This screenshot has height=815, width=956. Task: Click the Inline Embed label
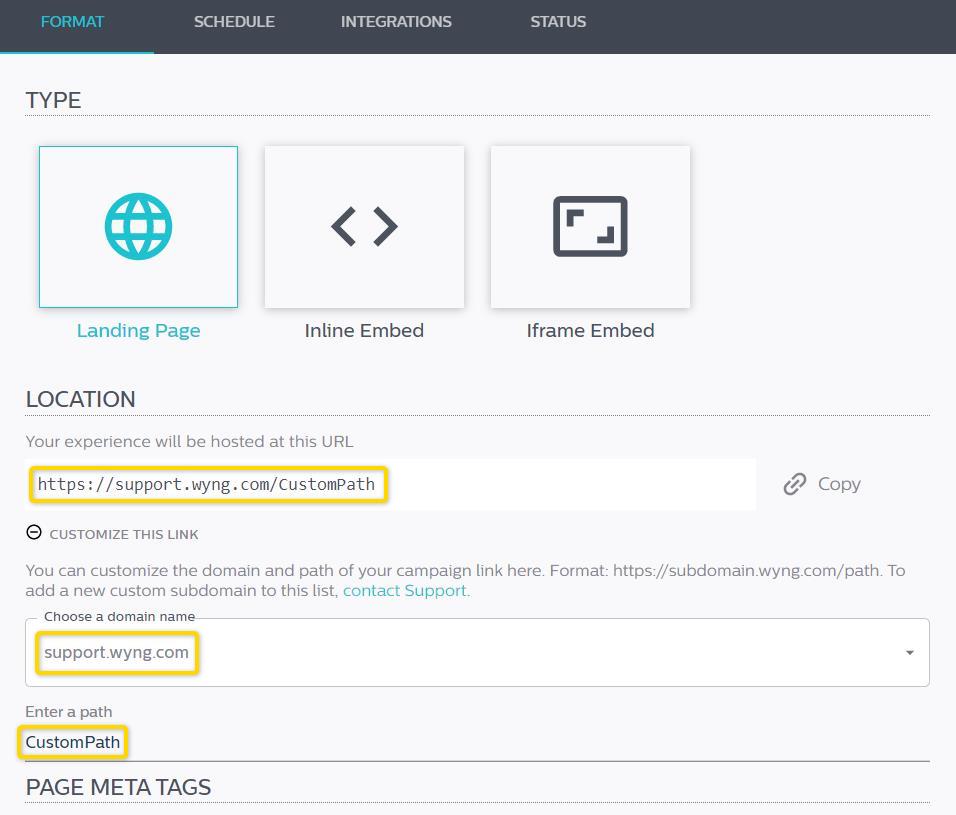click(364, 330)
